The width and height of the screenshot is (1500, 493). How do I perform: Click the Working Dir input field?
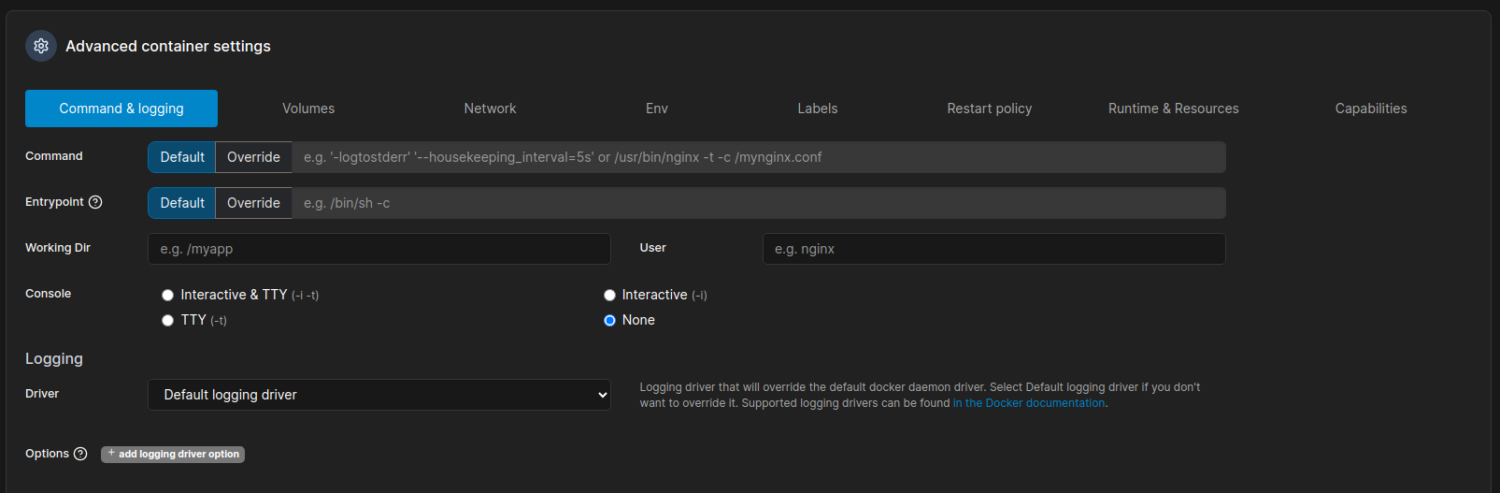click(x=379, y=249)
